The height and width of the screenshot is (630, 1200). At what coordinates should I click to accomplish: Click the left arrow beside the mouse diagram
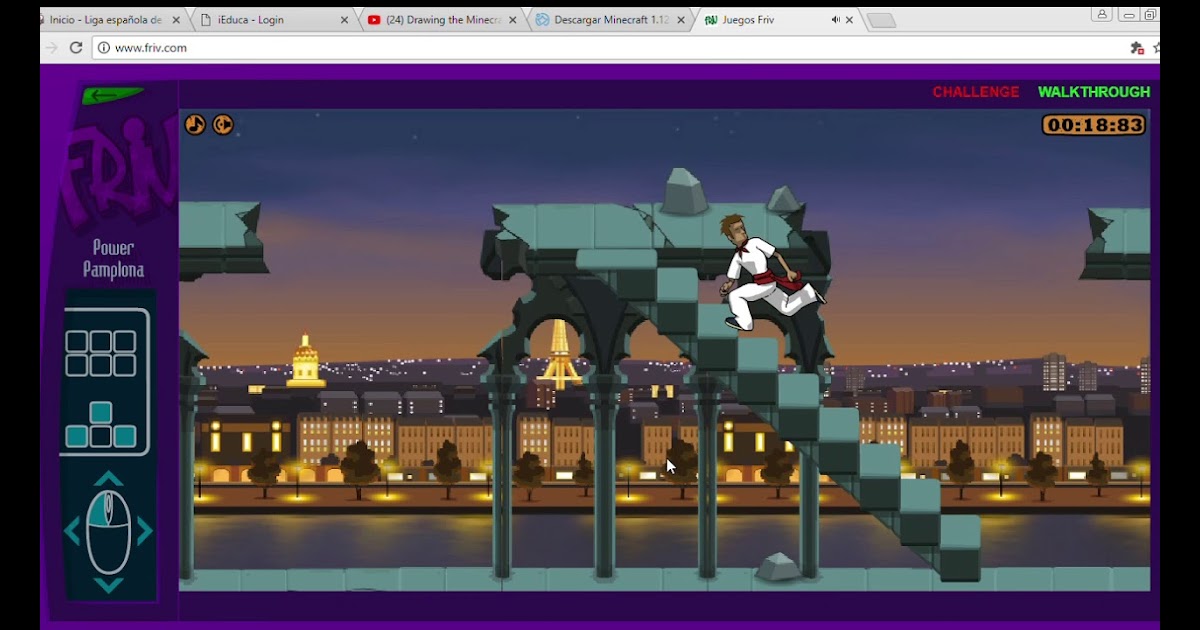(72, 531)
